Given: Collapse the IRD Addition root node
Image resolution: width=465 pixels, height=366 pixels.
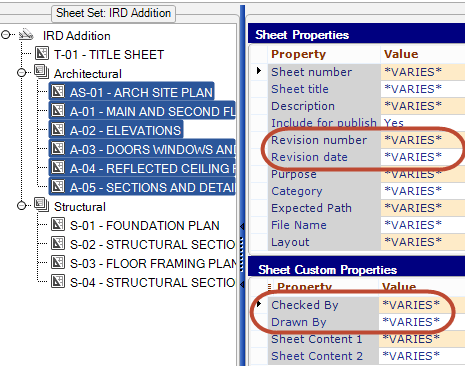Looking at the screenshot, I should click(x=6, y=35).
